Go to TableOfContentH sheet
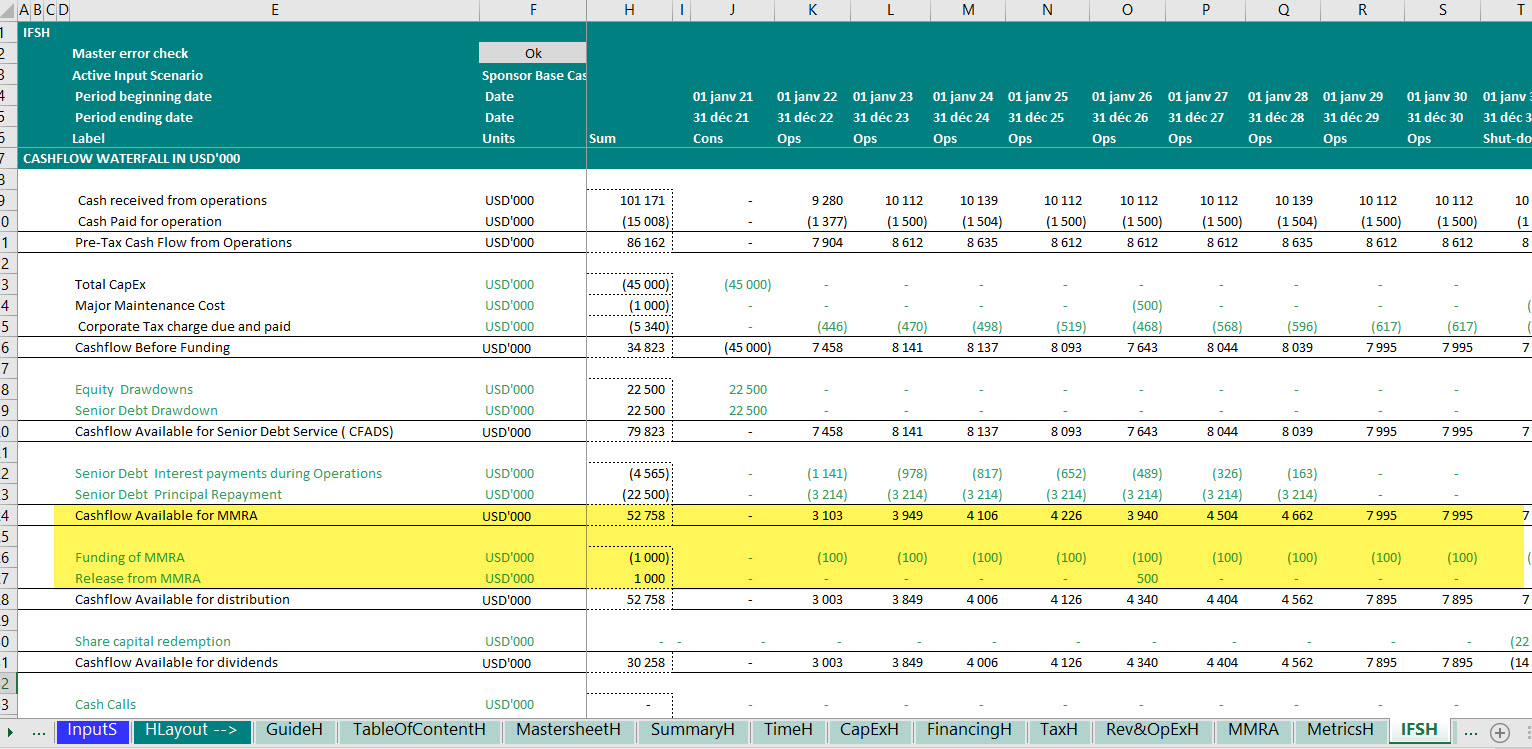Viewport: 1532px width, 749px height. point(419,730)
